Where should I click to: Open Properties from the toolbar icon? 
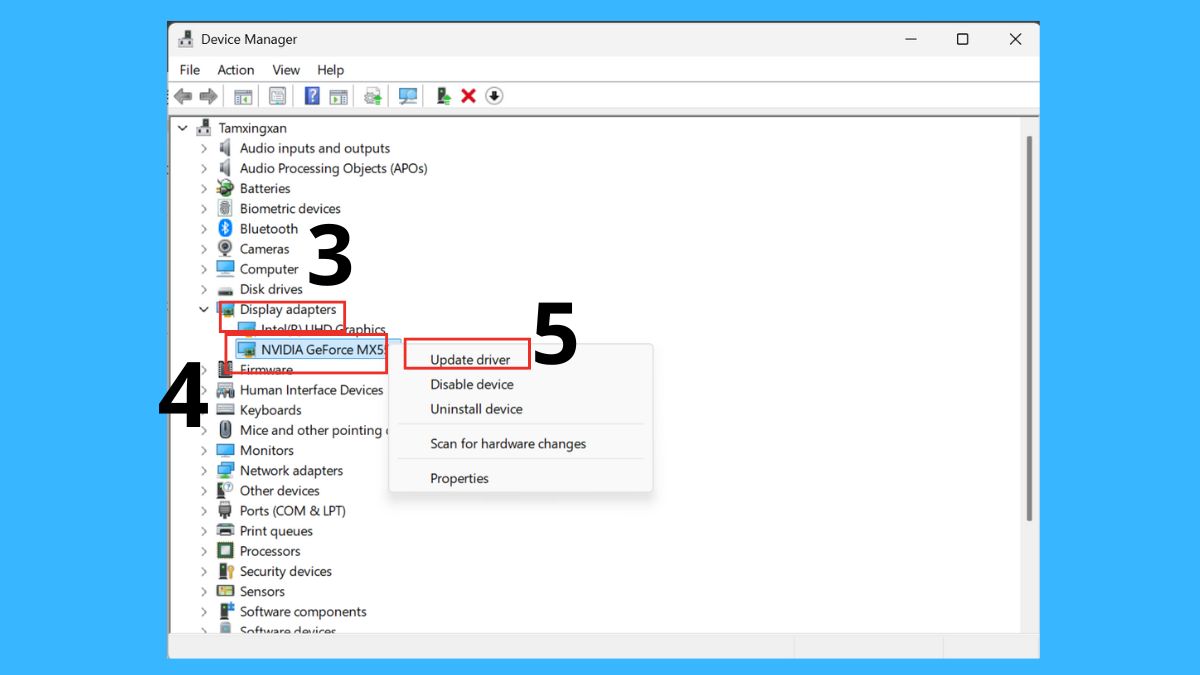279,95
